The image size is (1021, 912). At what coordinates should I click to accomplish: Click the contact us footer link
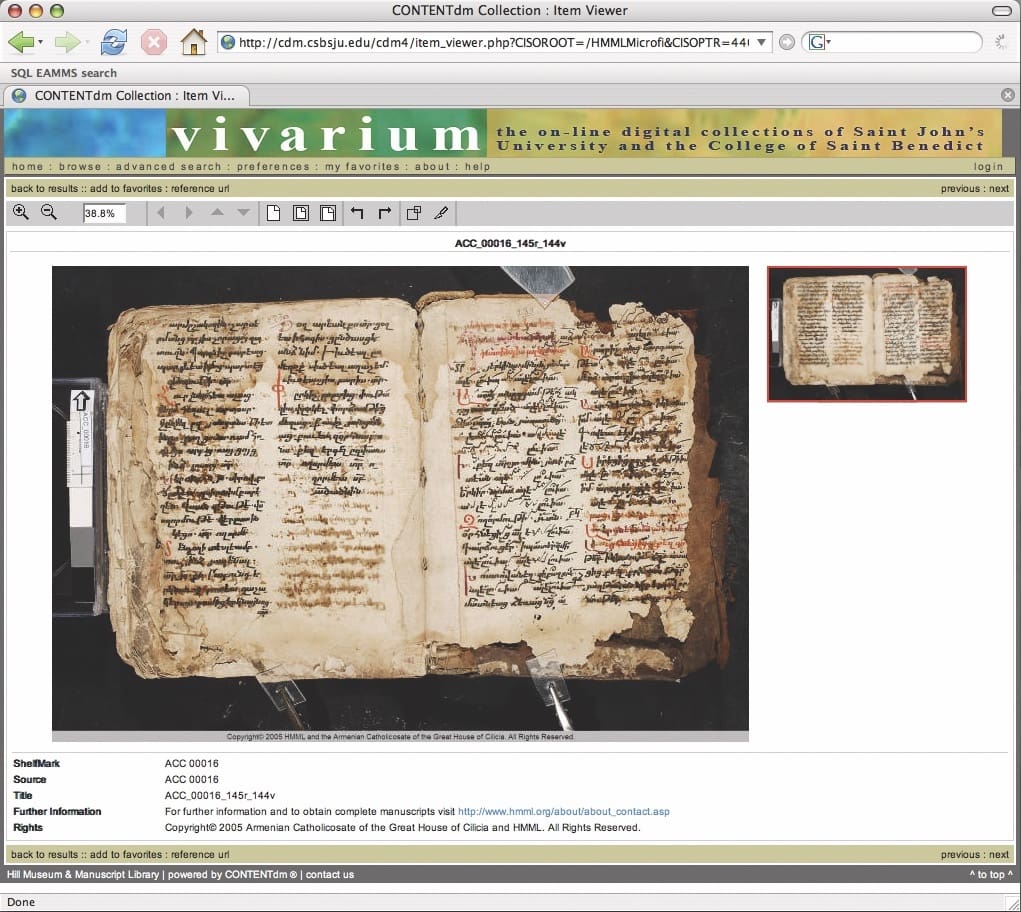pyautogui.click(x=329, y=874)
